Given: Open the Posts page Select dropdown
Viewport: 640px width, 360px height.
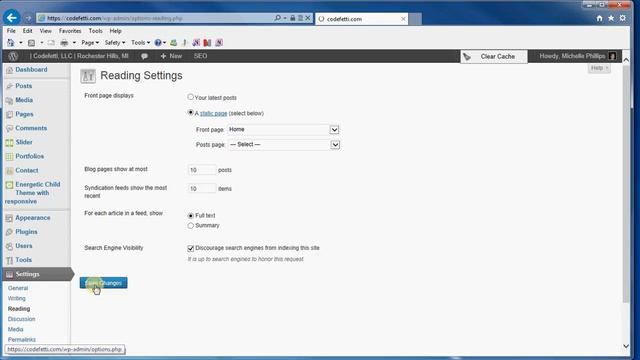Looking at the screenshot, I should (284, 144).
